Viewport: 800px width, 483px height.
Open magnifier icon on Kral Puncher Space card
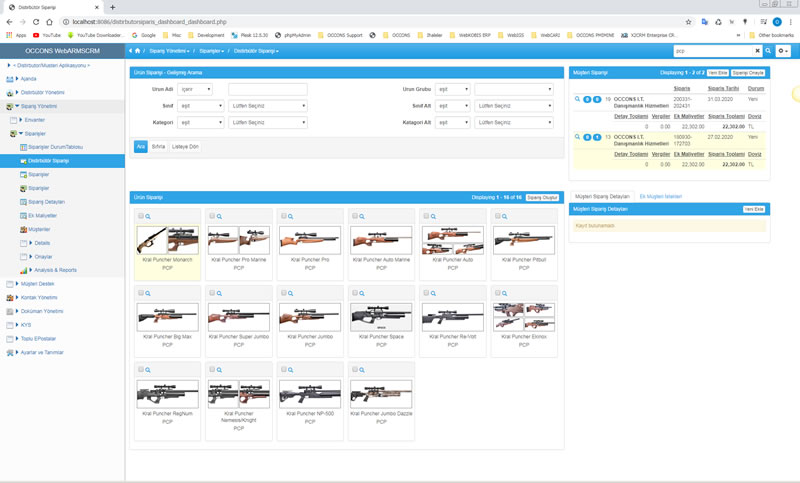(362, 293)
